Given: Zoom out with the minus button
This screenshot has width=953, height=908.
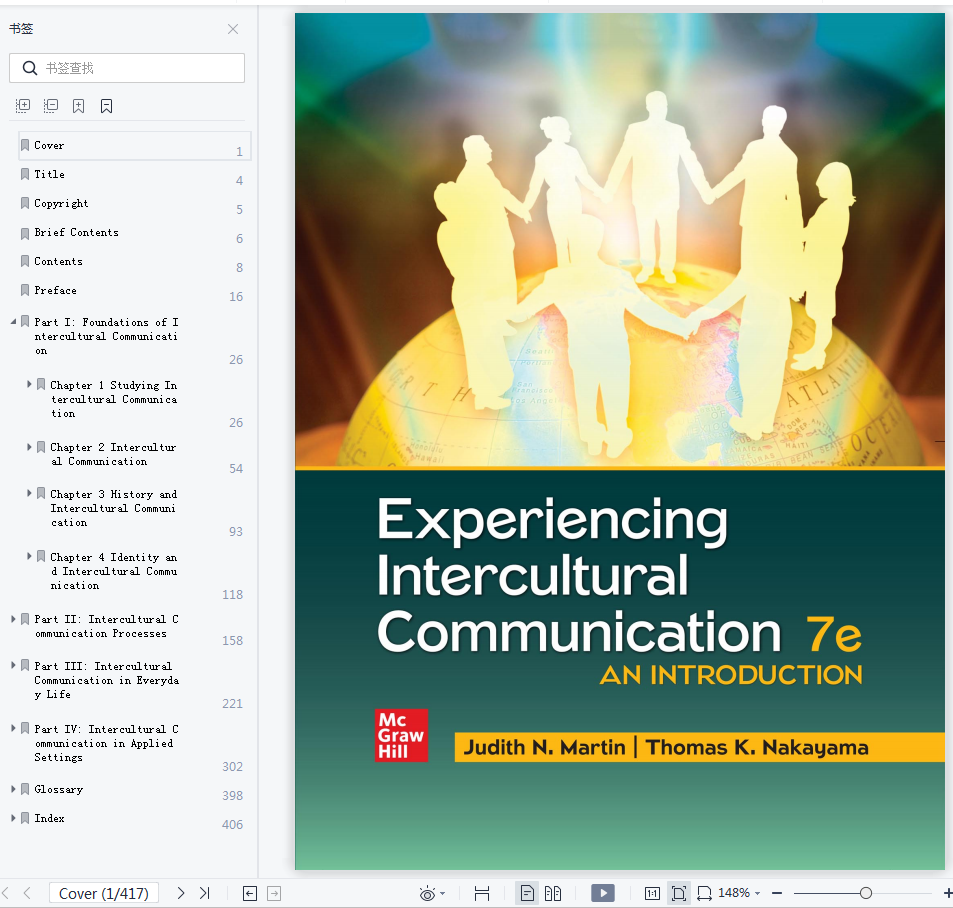Looking at the screenshot, I should pos(777,893).
